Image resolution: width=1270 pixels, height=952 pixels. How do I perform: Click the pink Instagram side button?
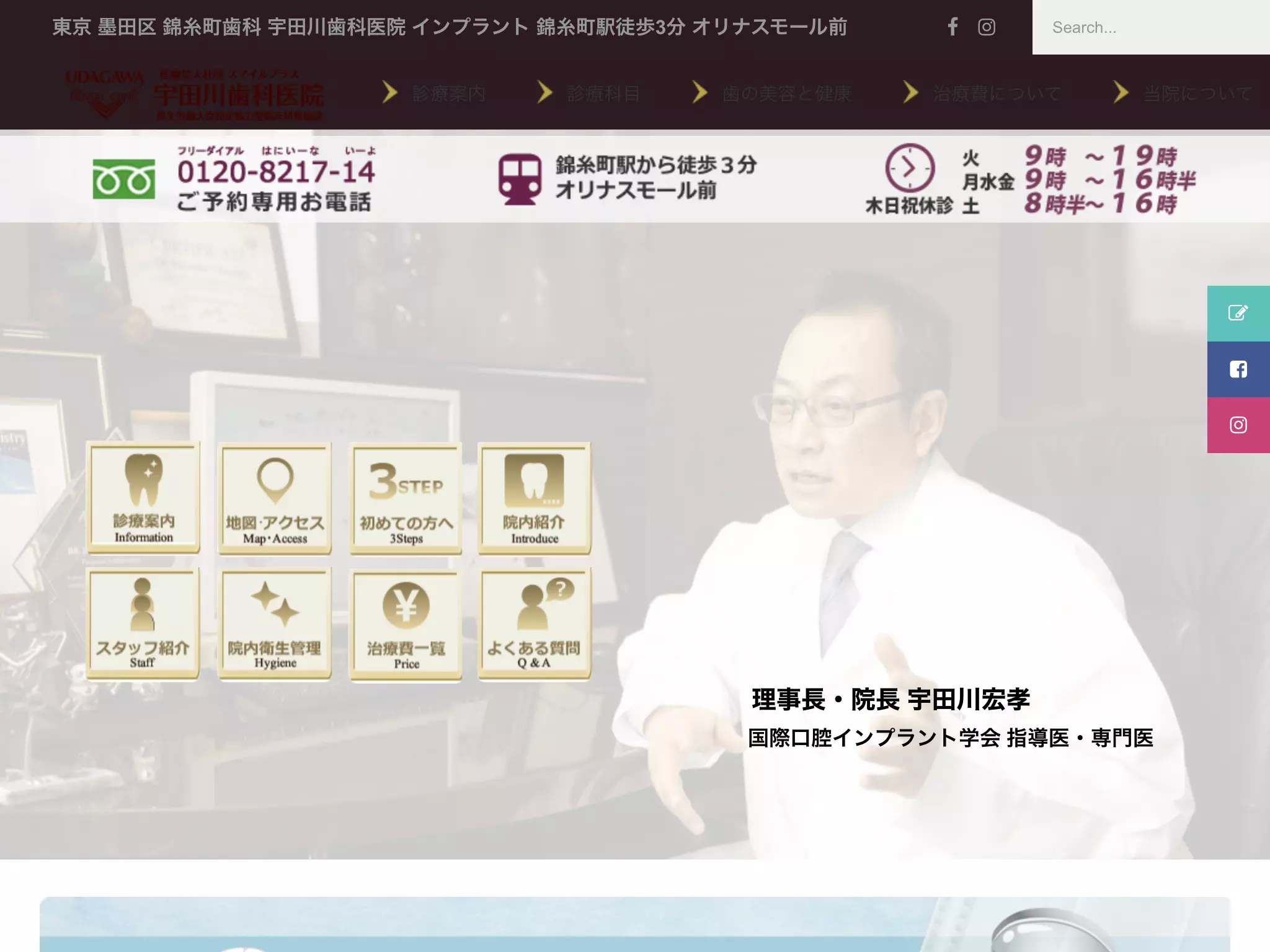[x=1238, y=425]
